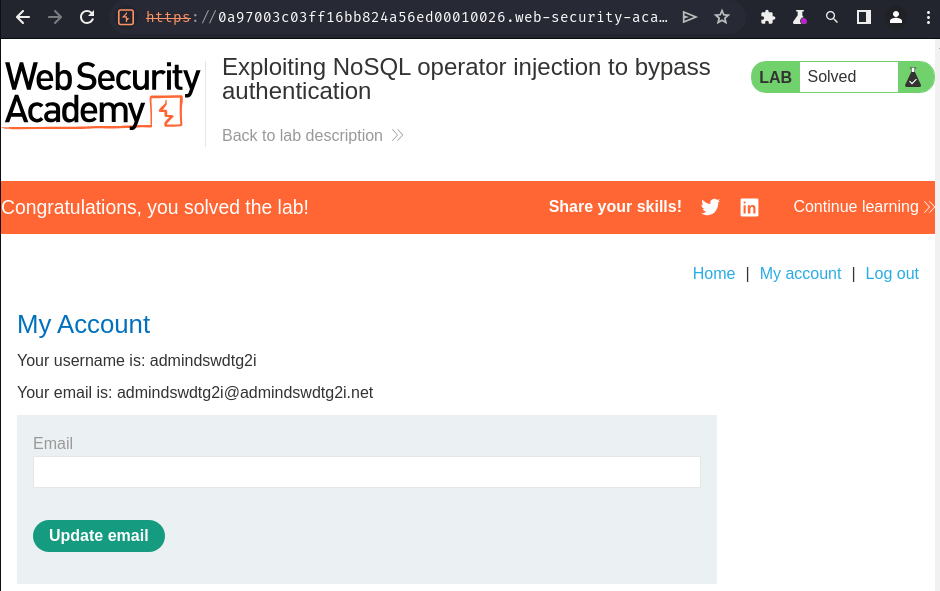Focus the Email input field
The height and width of the screenshot is (591, 940).
pos(366,472)
